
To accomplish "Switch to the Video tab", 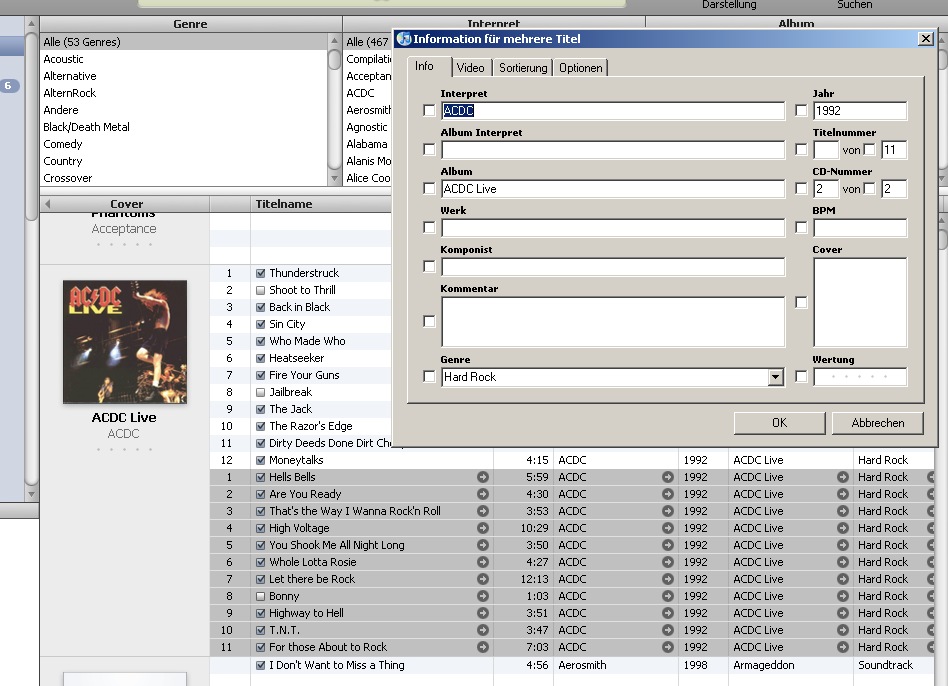I will tap(470, 68).
